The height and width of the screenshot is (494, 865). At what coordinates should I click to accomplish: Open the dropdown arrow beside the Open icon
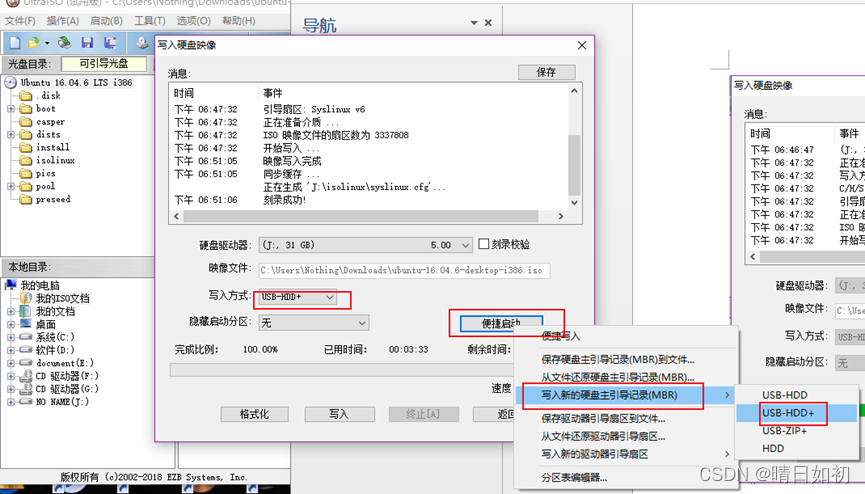[x=47, y=43]
